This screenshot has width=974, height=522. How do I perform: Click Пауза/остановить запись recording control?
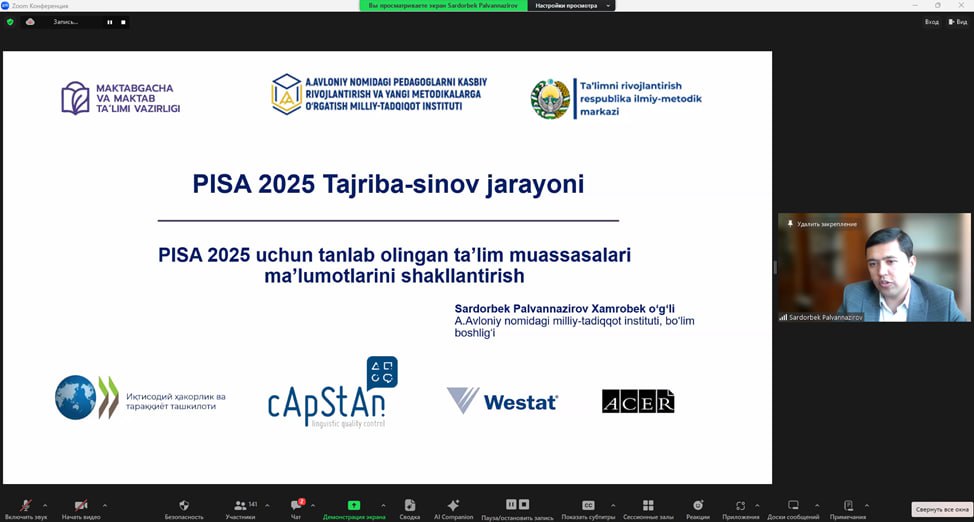click(x=517, y=507)
